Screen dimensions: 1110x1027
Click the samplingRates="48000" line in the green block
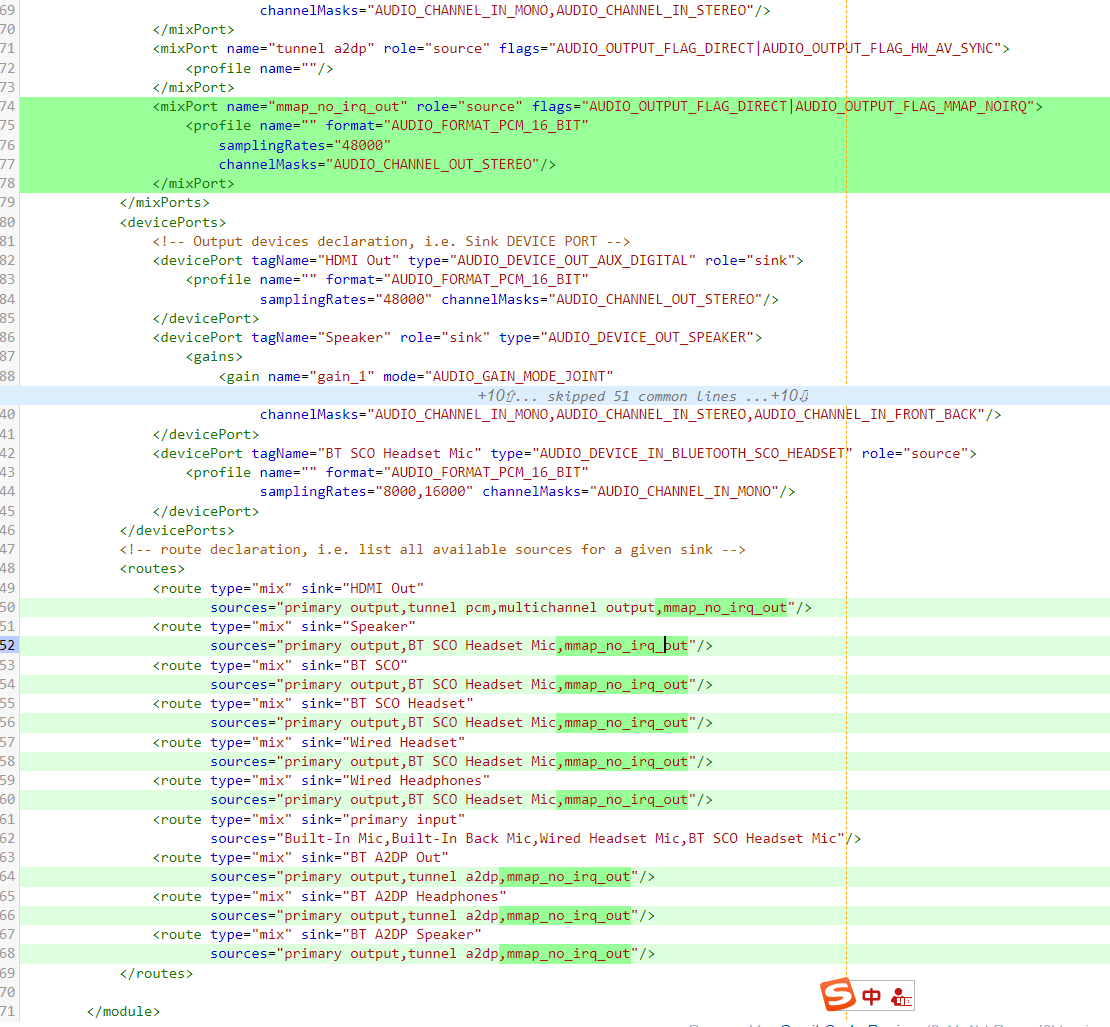(304, 145)
